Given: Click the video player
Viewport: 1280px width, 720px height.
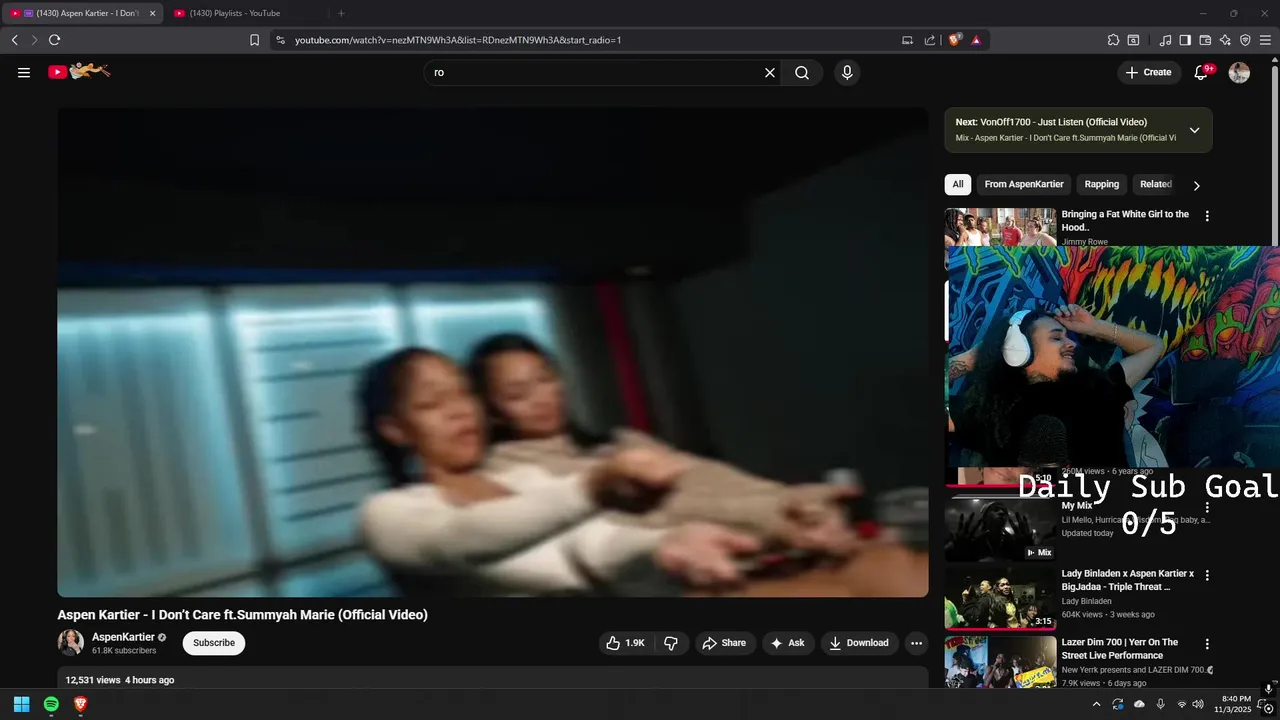Looking at the screenshot, I should point(492,352).
